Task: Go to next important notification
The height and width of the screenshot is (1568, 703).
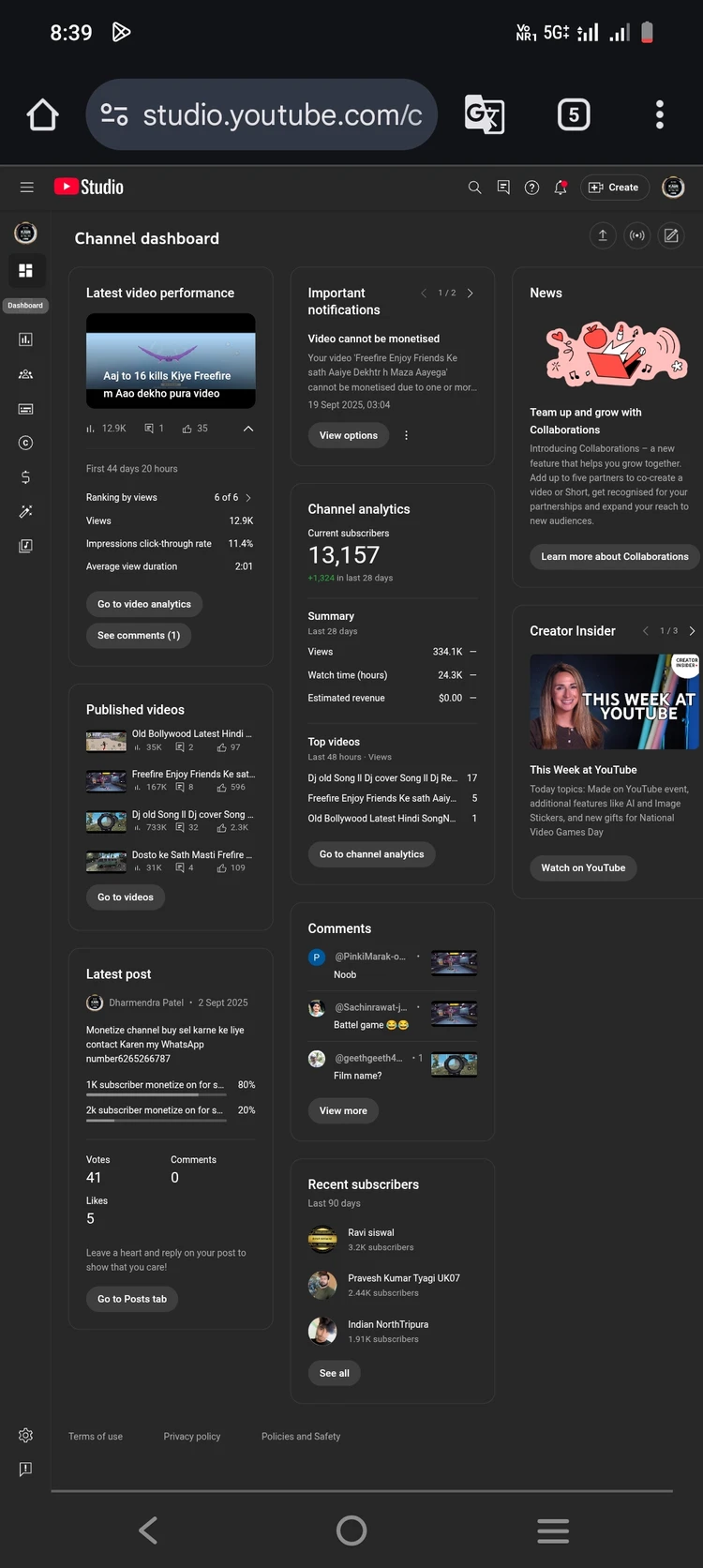Action: point(471,294)
